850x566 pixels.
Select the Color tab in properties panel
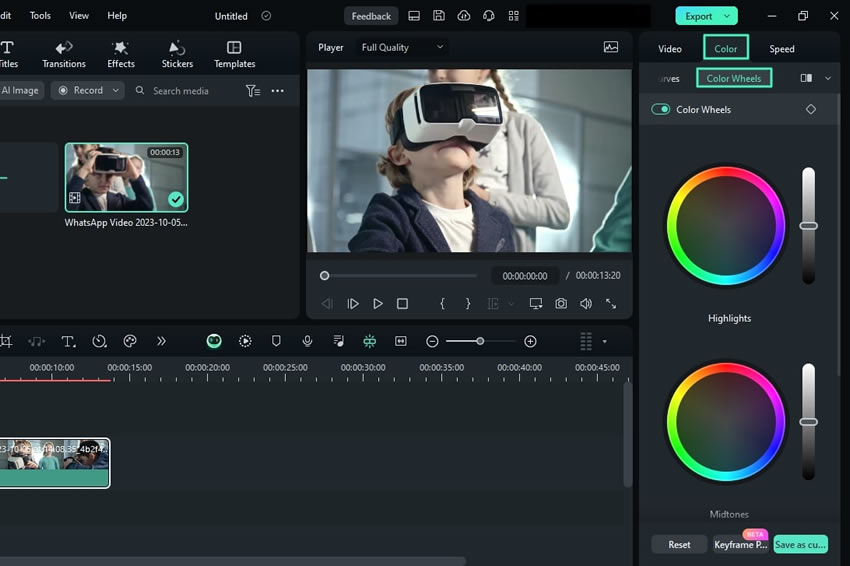click(x=725, y=49)
